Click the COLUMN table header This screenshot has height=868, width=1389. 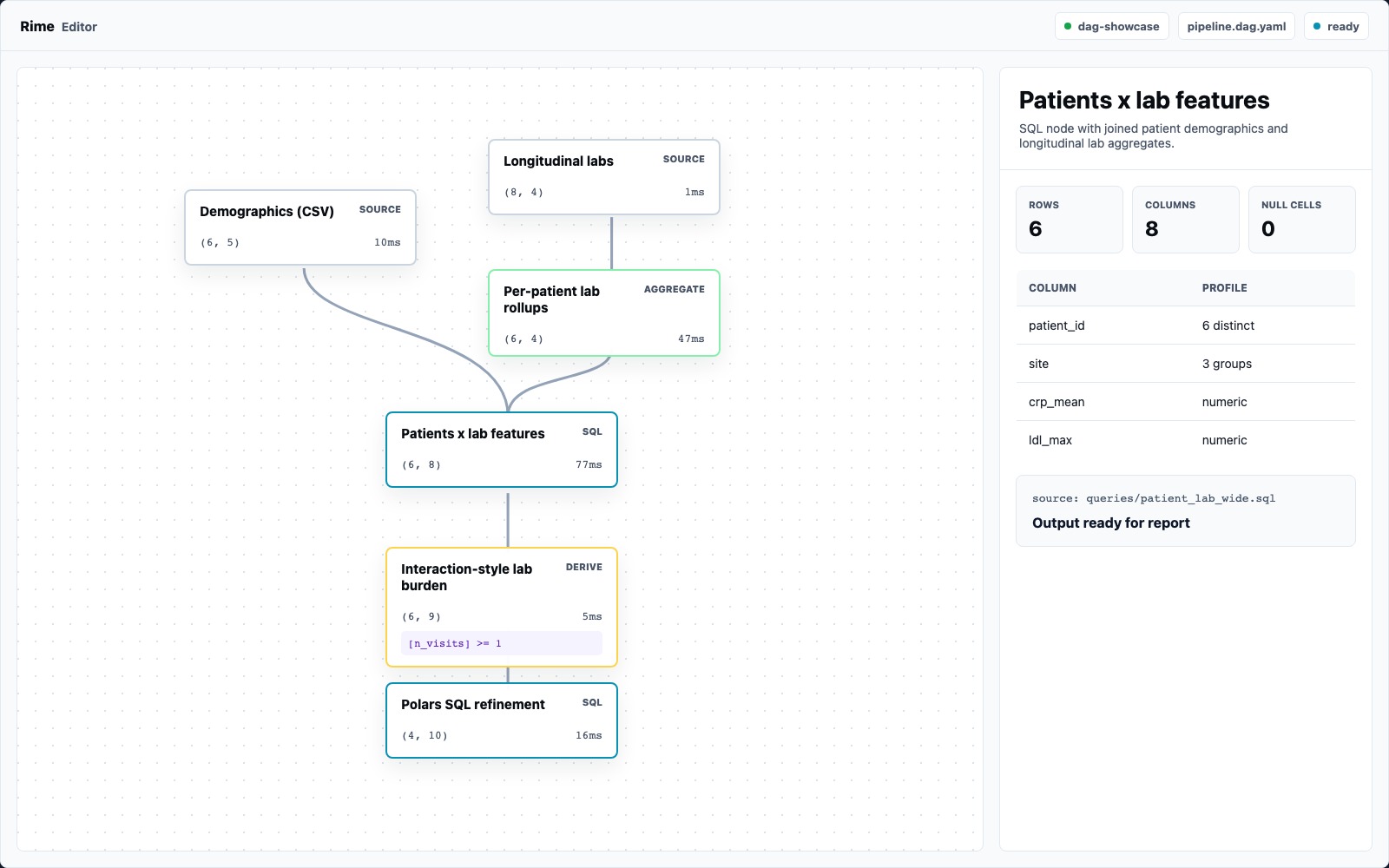(x=1052, y=288)
